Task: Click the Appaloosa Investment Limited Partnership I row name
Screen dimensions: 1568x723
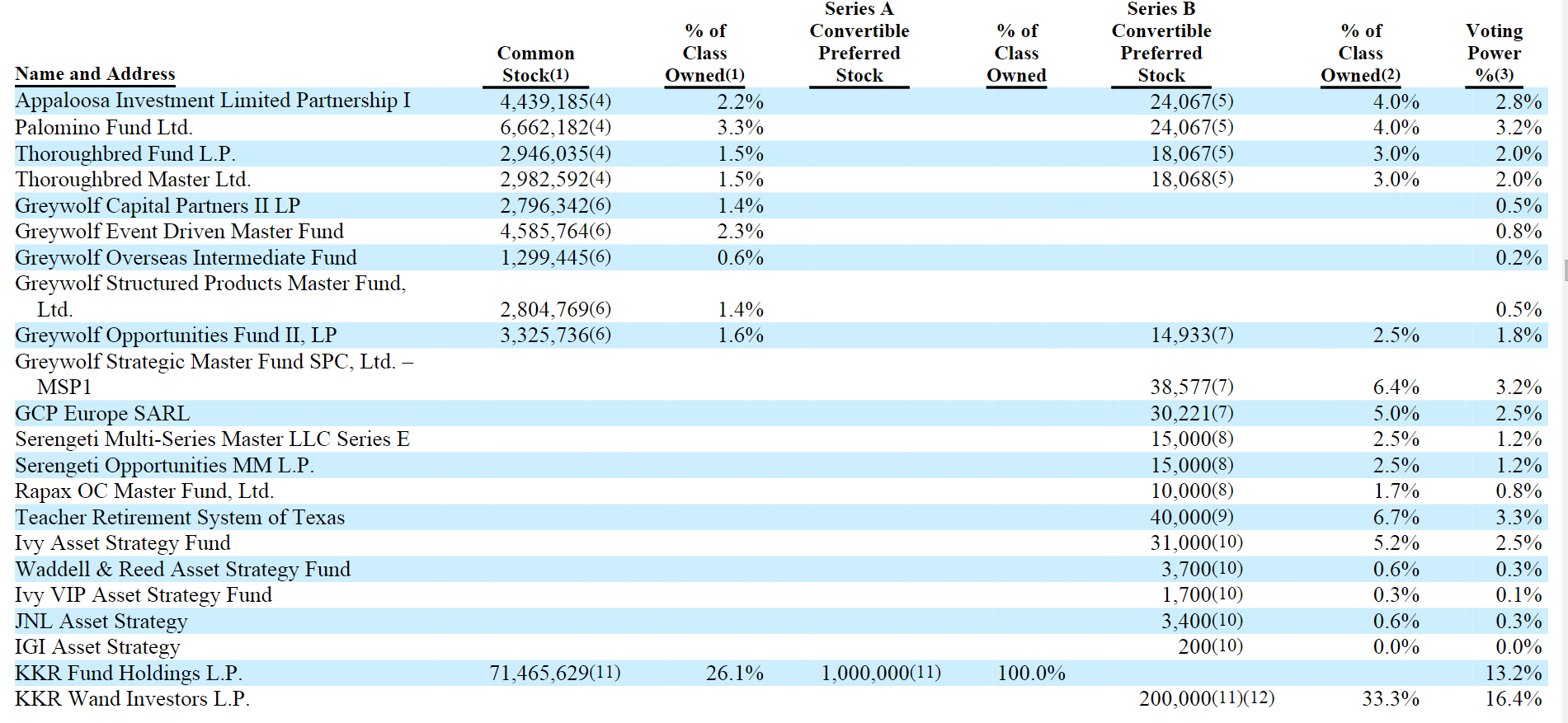Action: click(x=212, y=101)
